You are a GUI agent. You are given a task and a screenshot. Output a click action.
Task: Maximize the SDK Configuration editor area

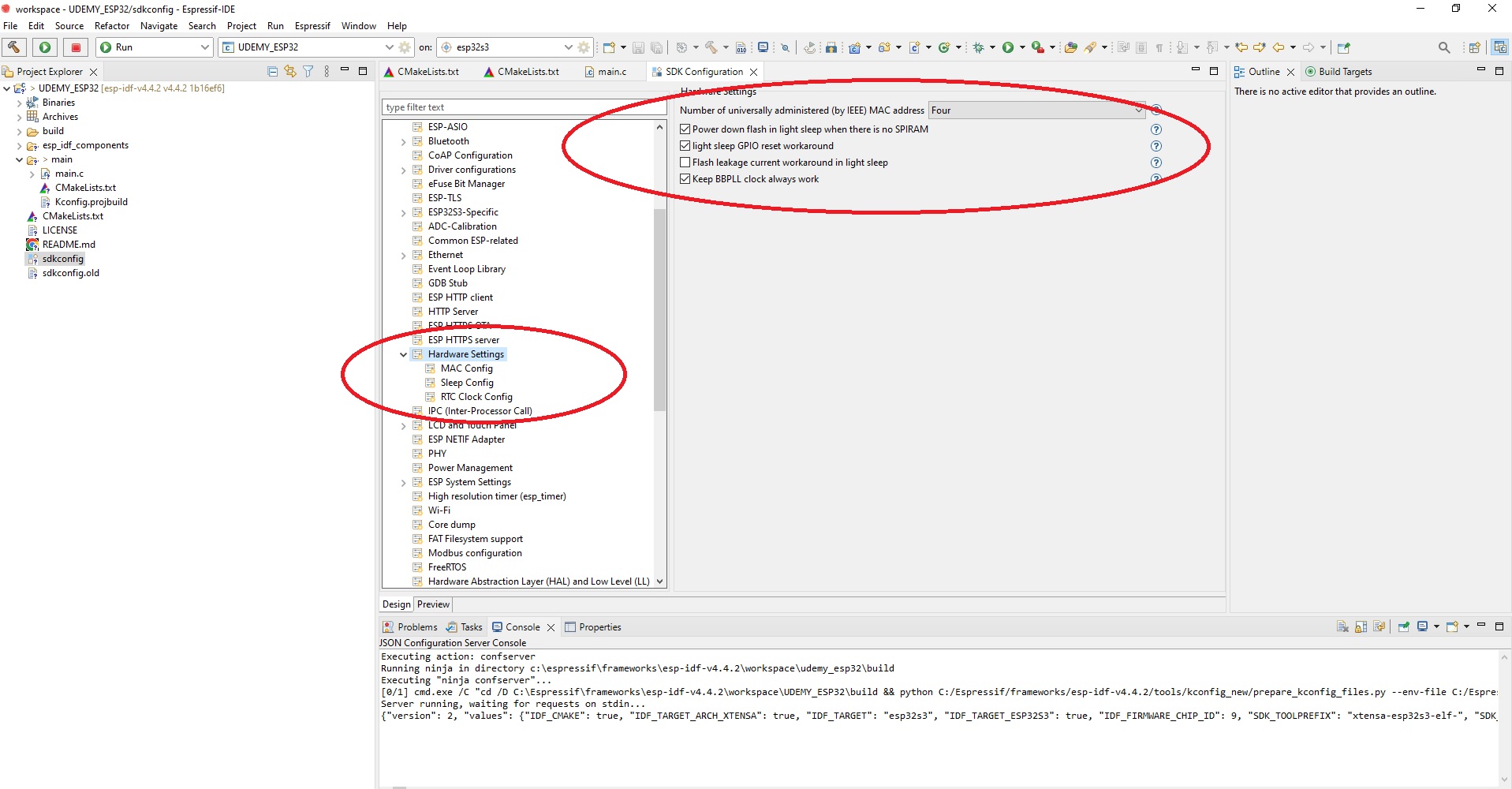click(1214, 71)
